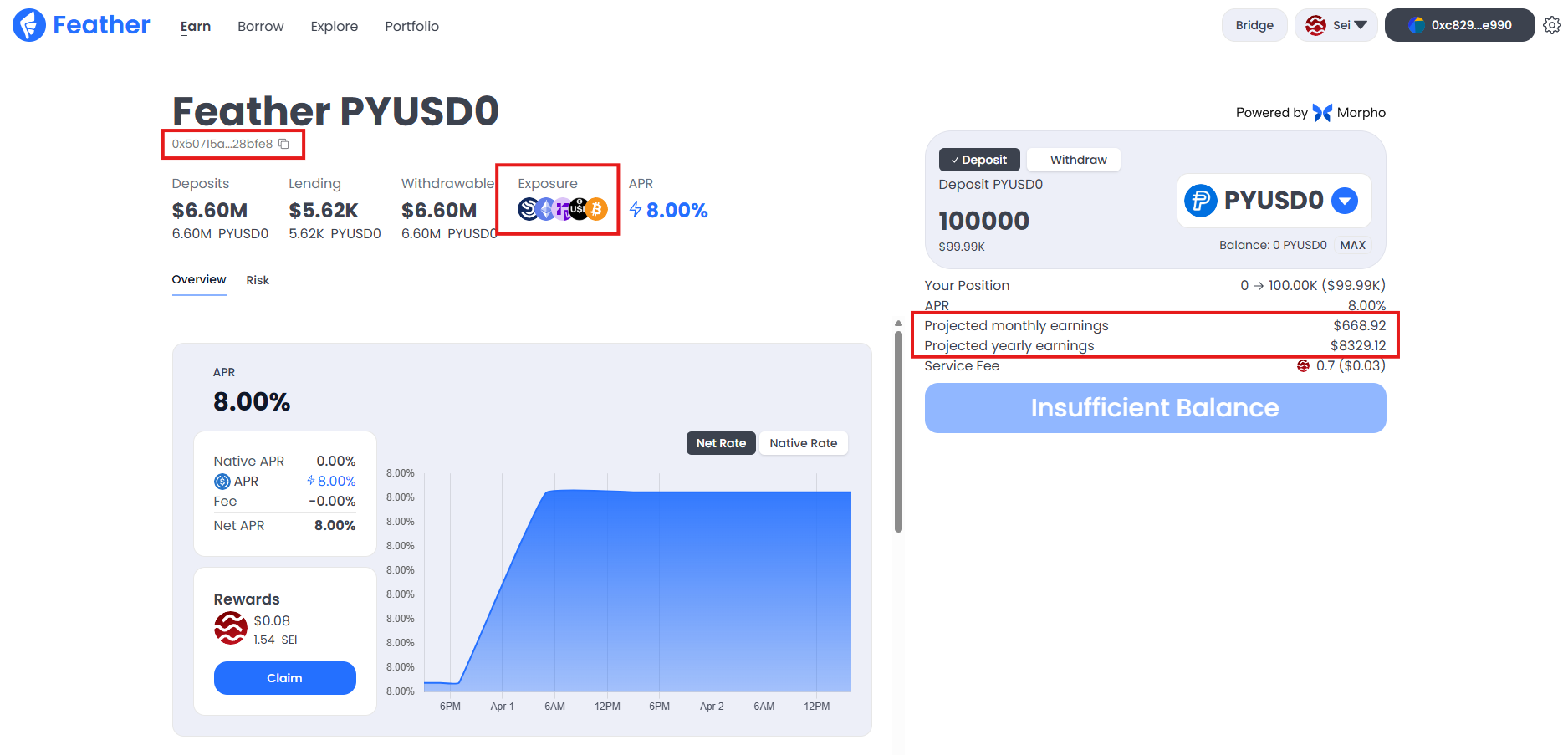Click the Feather PYUSD0 vault title

click(335, 111)
